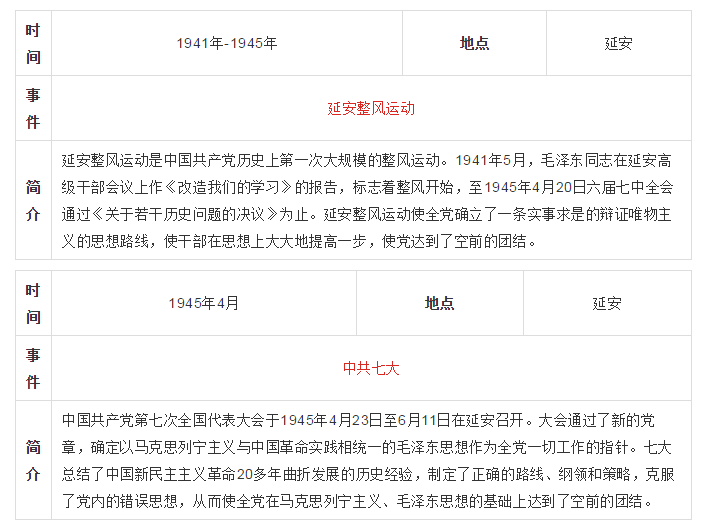Select the date 1945年4月
The width and height of the screenshot is (726, 526).
pos(204,303)
